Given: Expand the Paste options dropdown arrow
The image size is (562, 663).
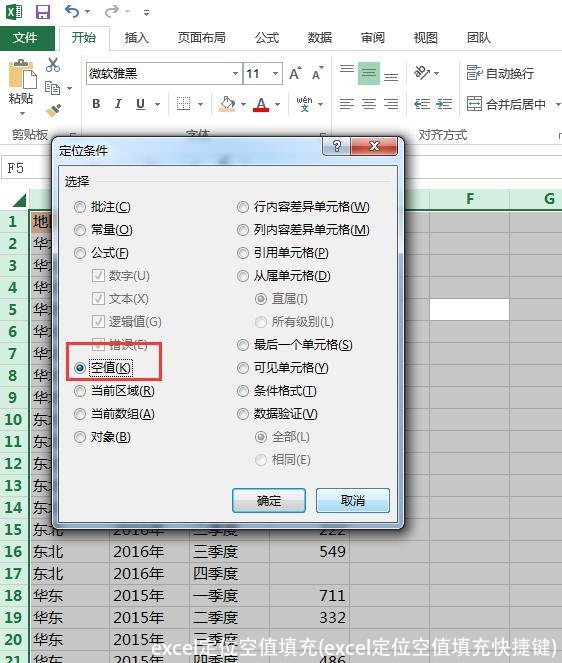Looking at the screenshot, I should 22,113.
